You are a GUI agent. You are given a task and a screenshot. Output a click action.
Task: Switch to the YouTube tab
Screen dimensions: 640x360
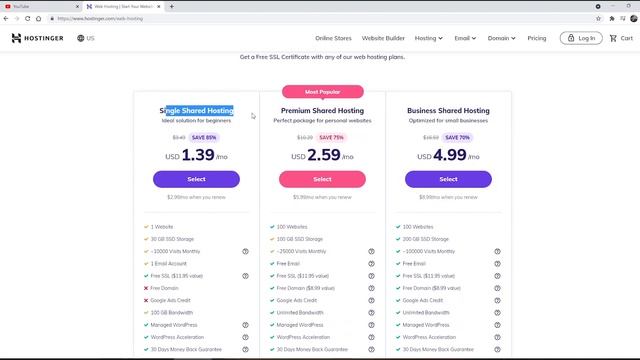41,7
